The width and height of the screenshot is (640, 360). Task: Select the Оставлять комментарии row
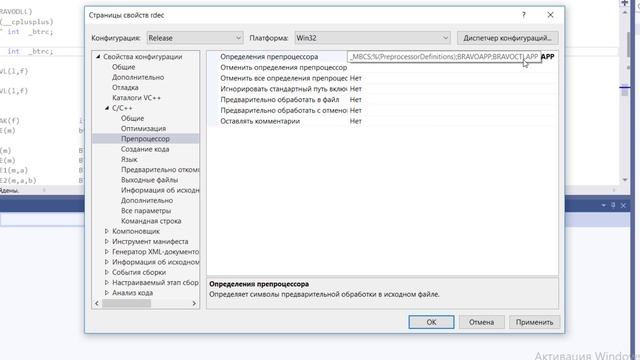click(382, 121)
